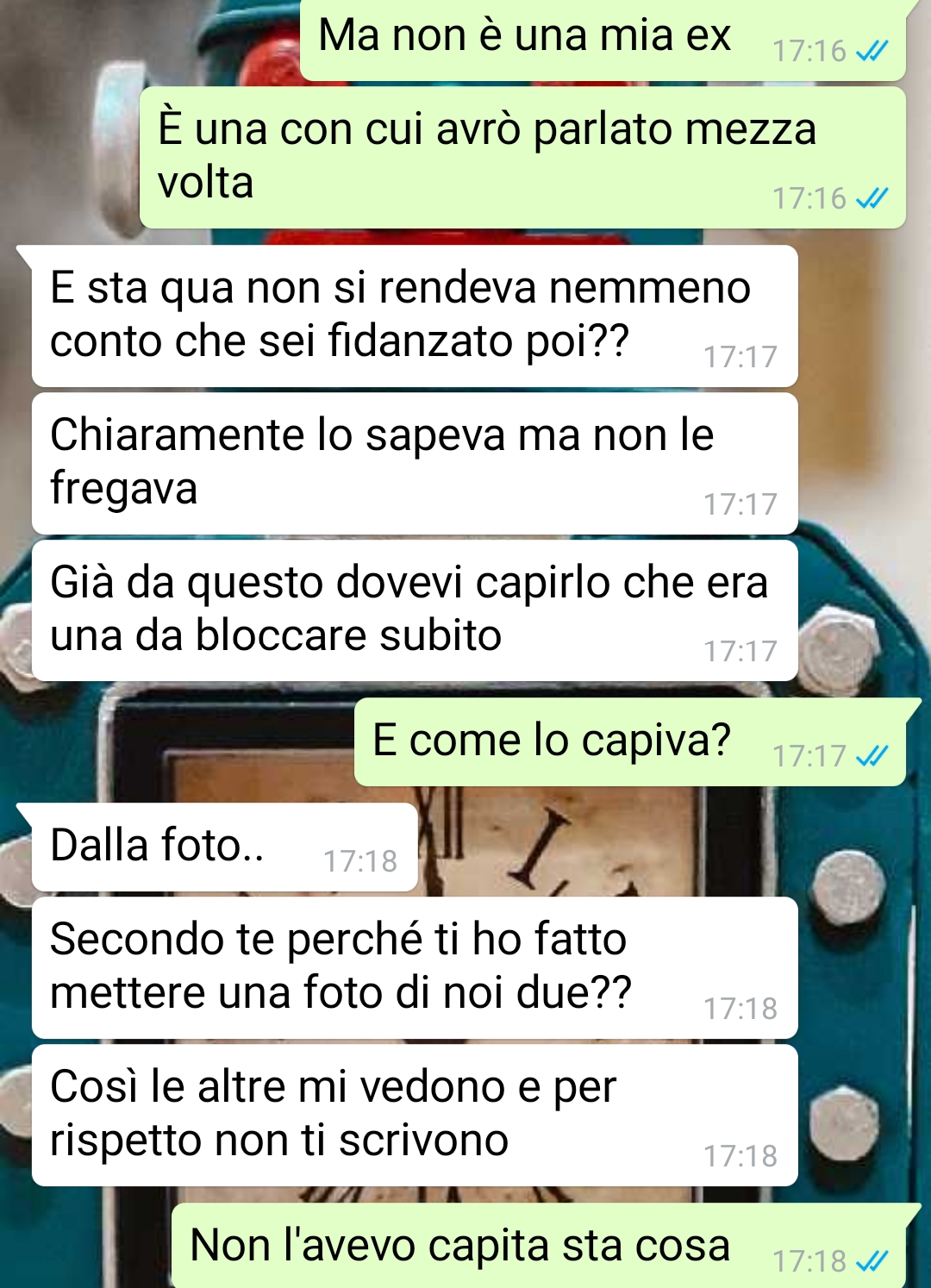Image resolution: width=931 pixels, height=1288 pixels.
Task: Select the sent message 'E come lo capiva?'
Action: tap(630, 742)
